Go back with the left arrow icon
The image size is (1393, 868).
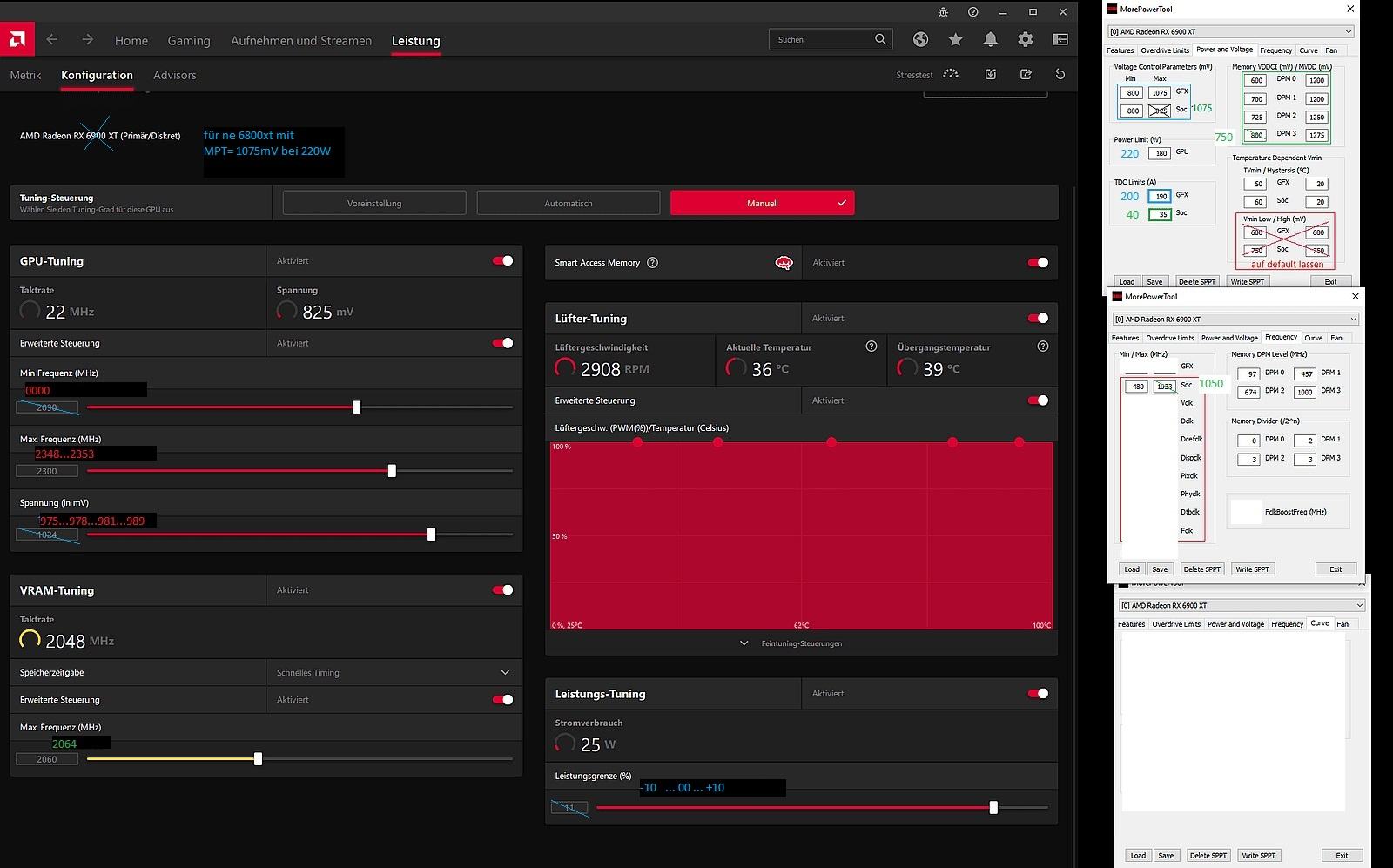[x=52, y=39]
